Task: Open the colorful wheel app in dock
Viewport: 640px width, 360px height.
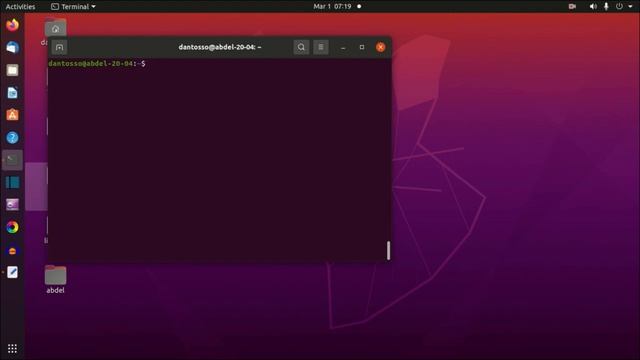Action: [12, 227]
